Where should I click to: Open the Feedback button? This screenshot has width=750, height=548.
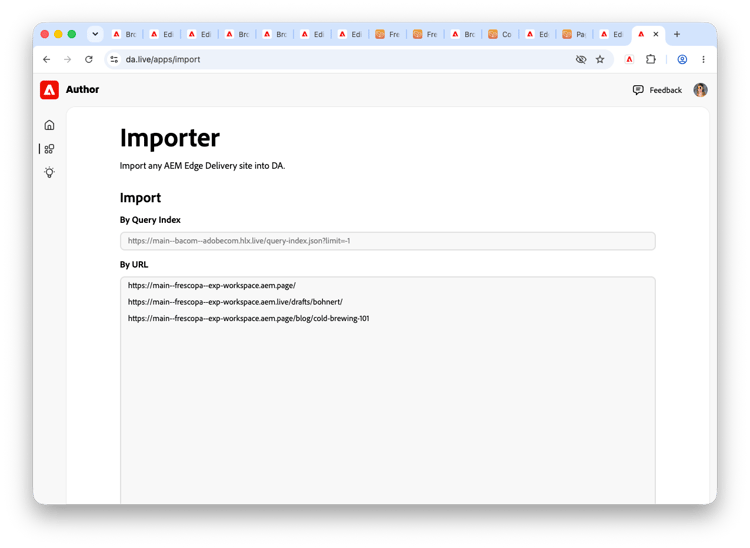click(657, 90)
